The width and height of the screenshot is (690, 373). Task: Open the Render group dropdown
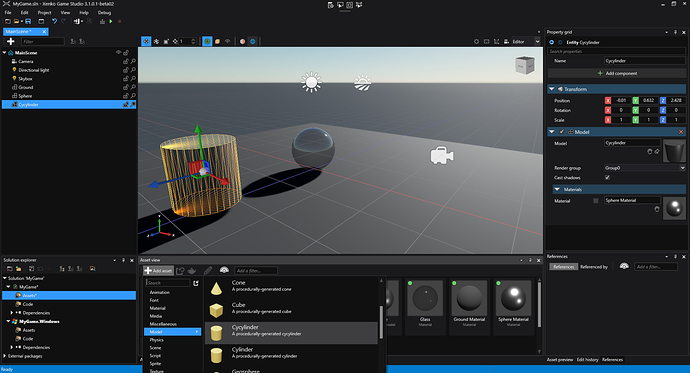645,168
